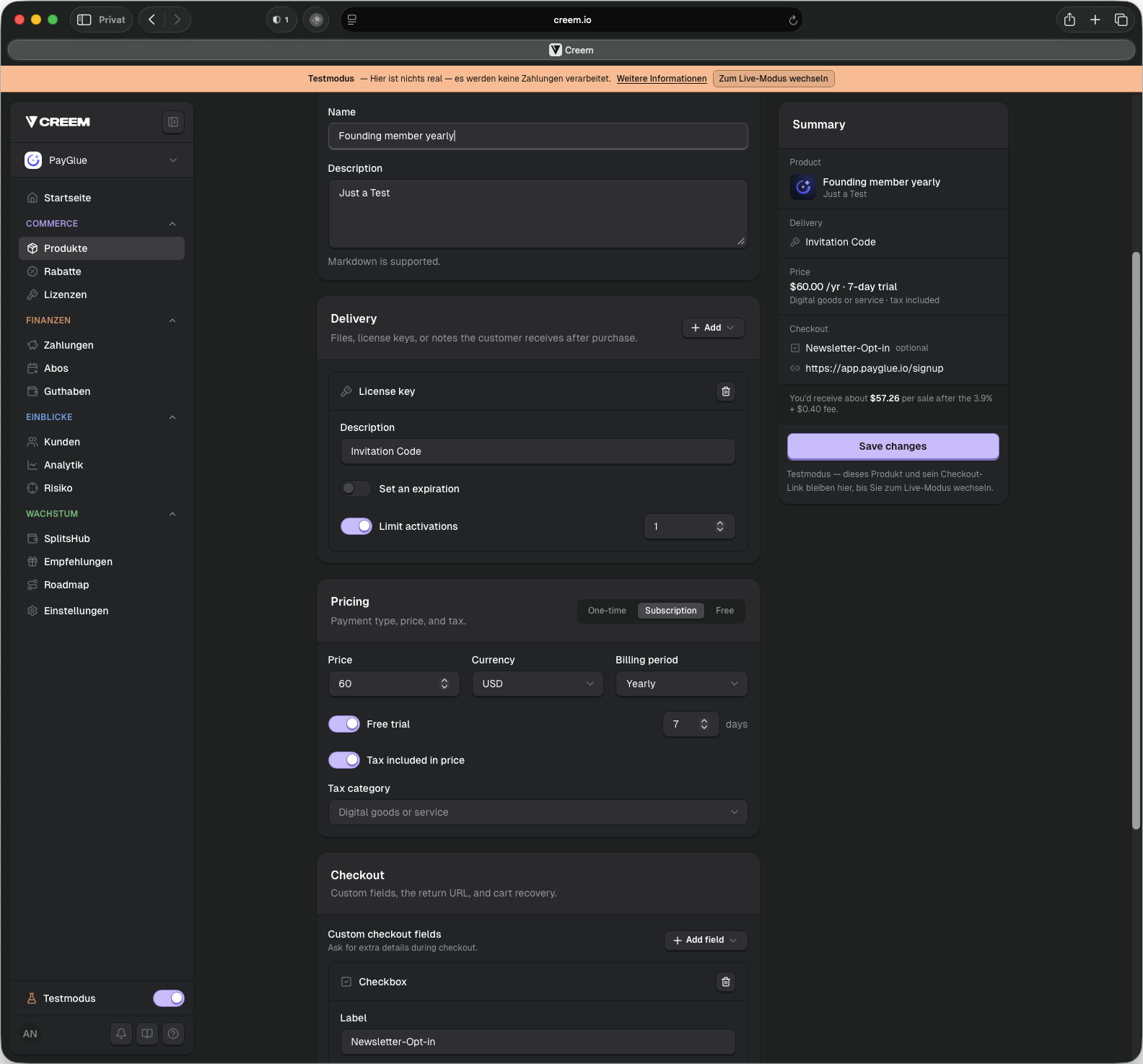Collapse the COMMERCE section

click(x=172, y=224)
